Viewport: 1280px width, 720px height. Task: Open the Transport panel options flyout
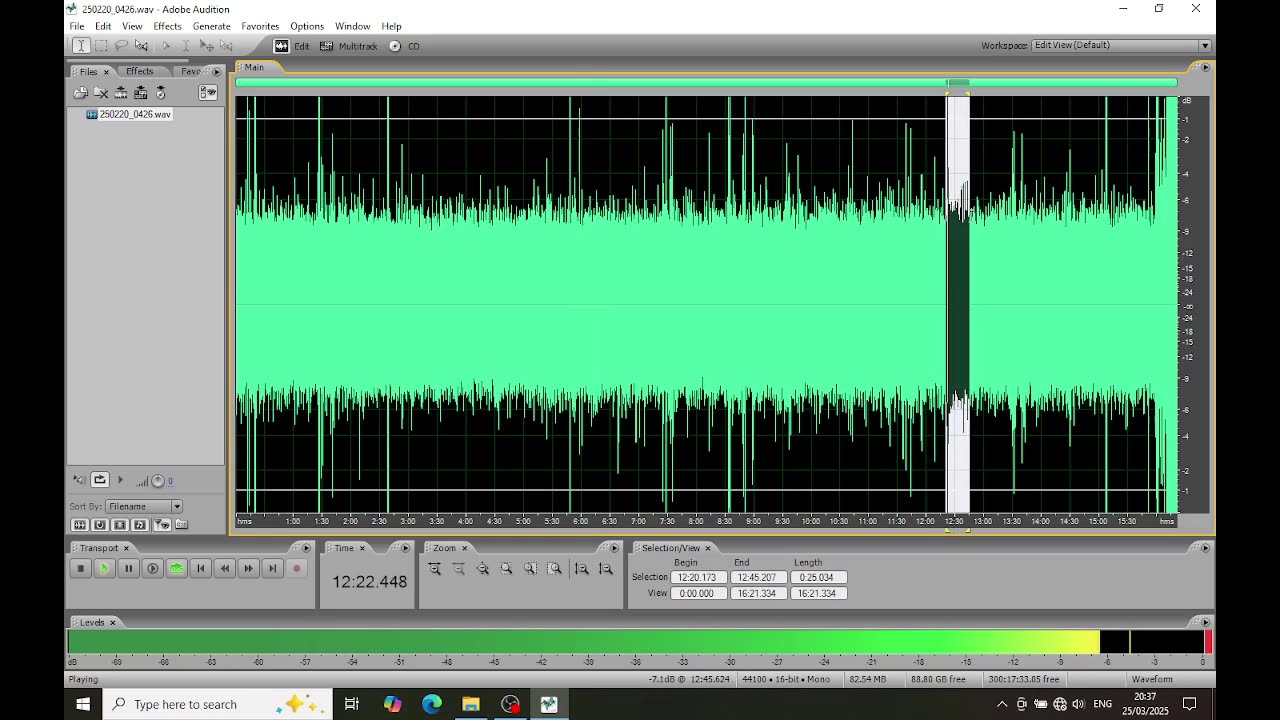[306, 548]
